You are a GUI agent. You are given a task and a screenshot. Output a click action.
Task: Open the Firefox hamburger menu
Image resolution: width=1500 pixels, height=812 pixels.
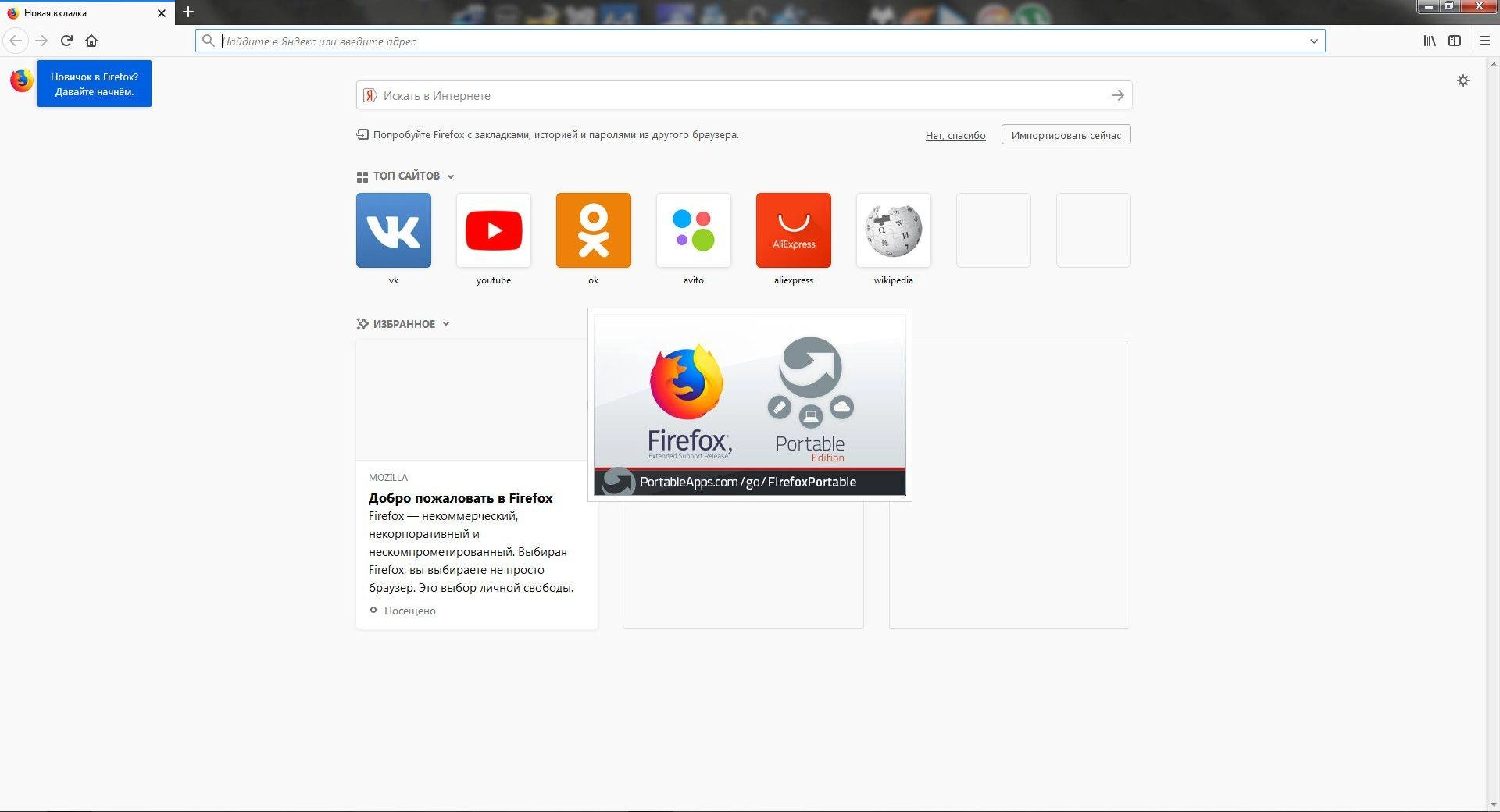click(x=1485, y=41)
